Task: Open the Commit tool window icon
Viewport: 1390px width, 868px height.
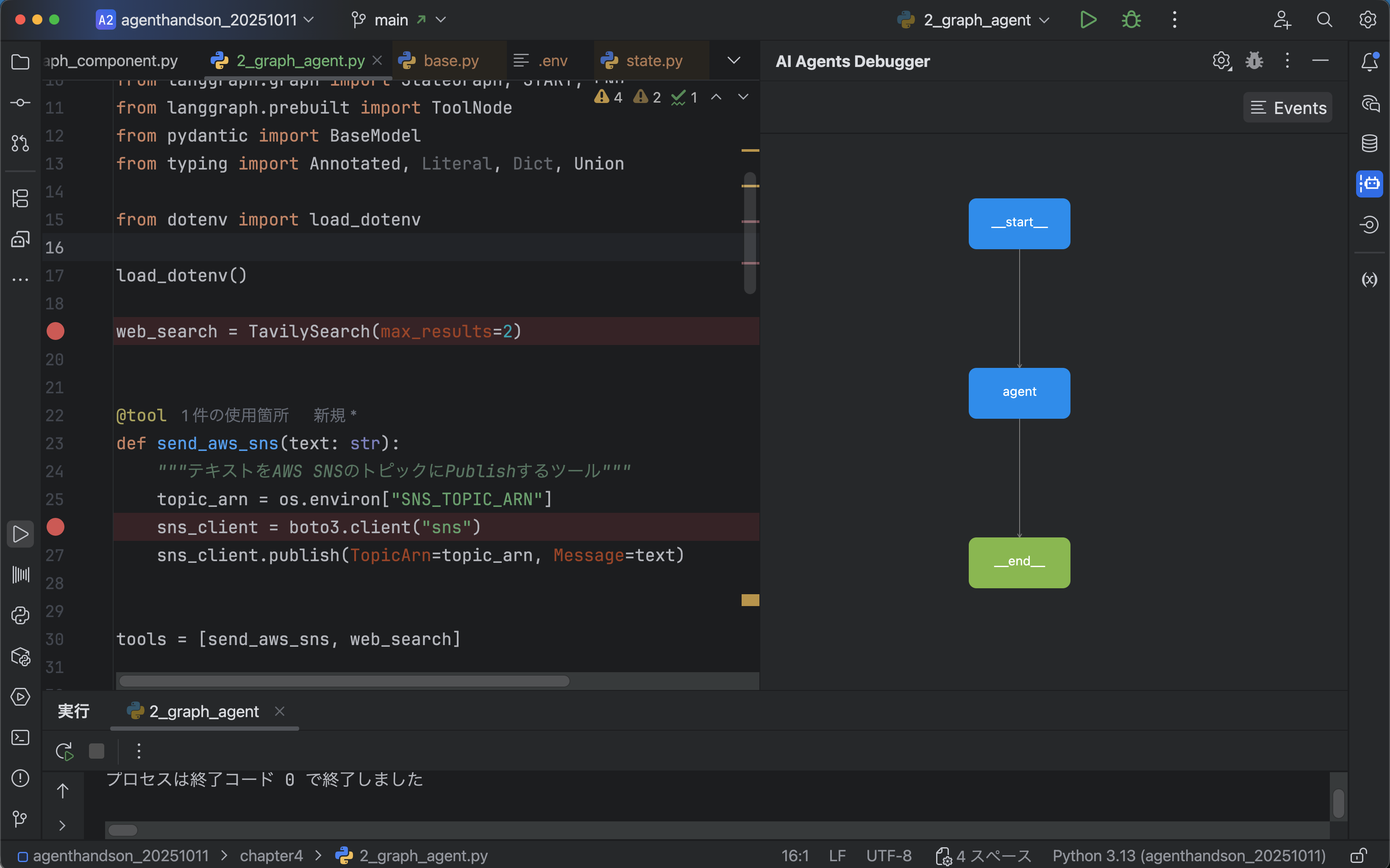Action: tap(21, 103)
